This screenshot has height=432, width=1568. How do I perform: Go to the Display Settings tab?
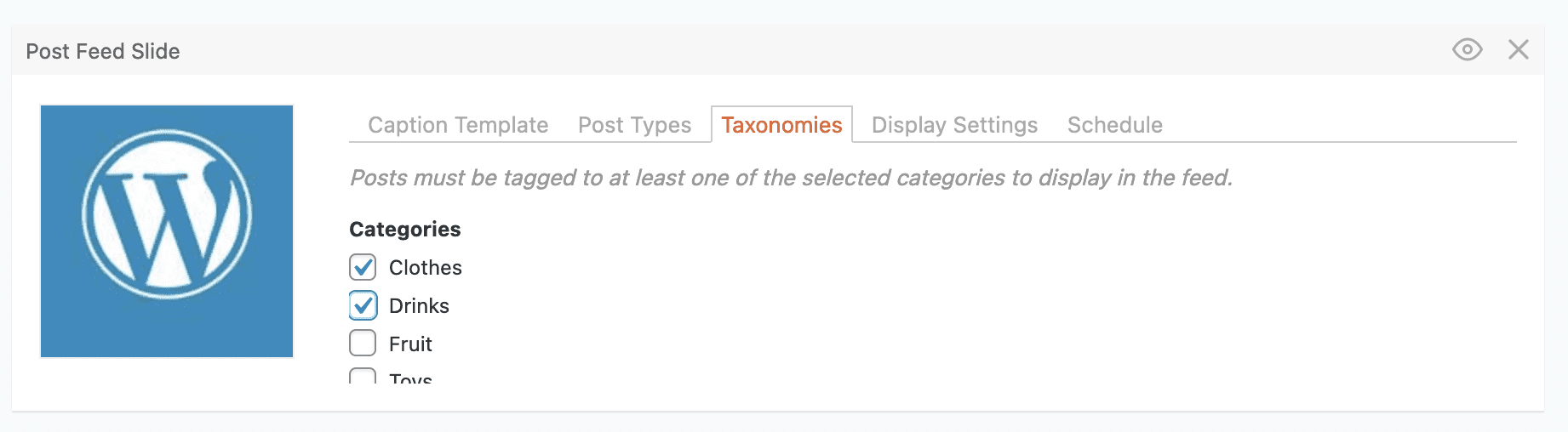pyautogui.click(x=954, y=125)
